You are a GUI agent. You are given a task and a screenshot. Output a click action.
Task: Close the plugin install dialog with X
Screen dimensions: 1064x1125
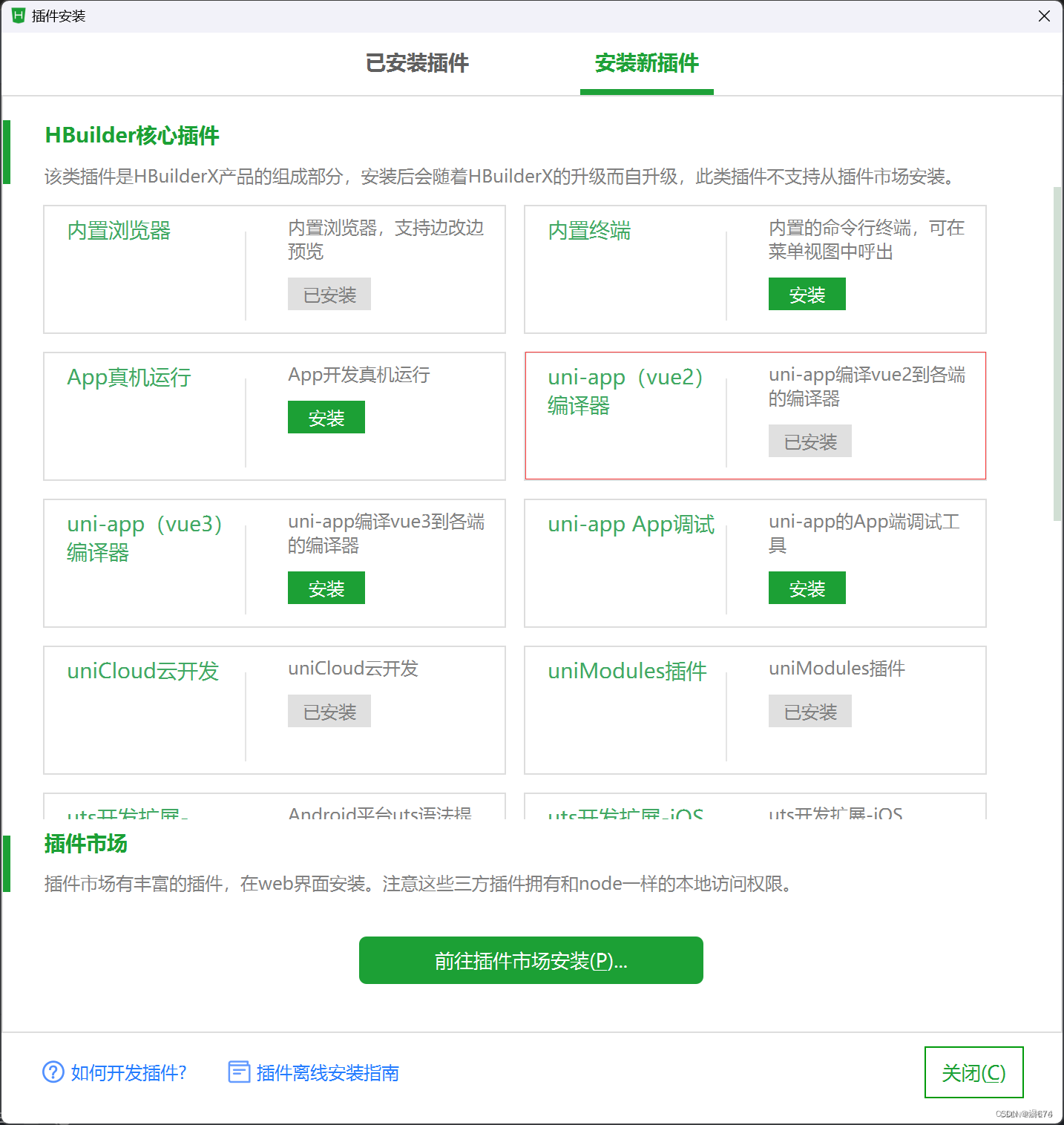(1044, 16)
